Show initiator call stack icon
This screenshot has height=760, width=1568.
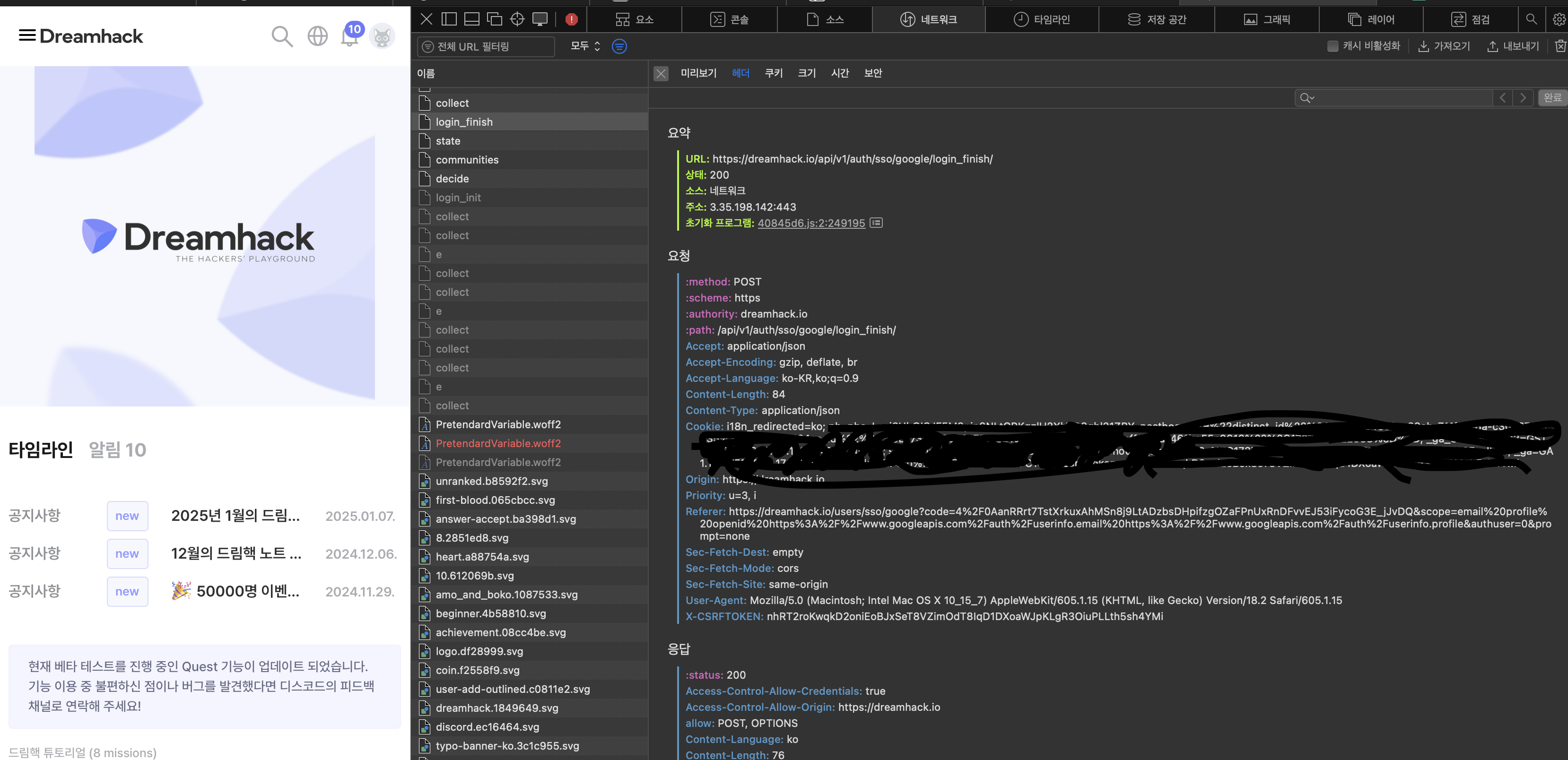click(x=876, y=223)
